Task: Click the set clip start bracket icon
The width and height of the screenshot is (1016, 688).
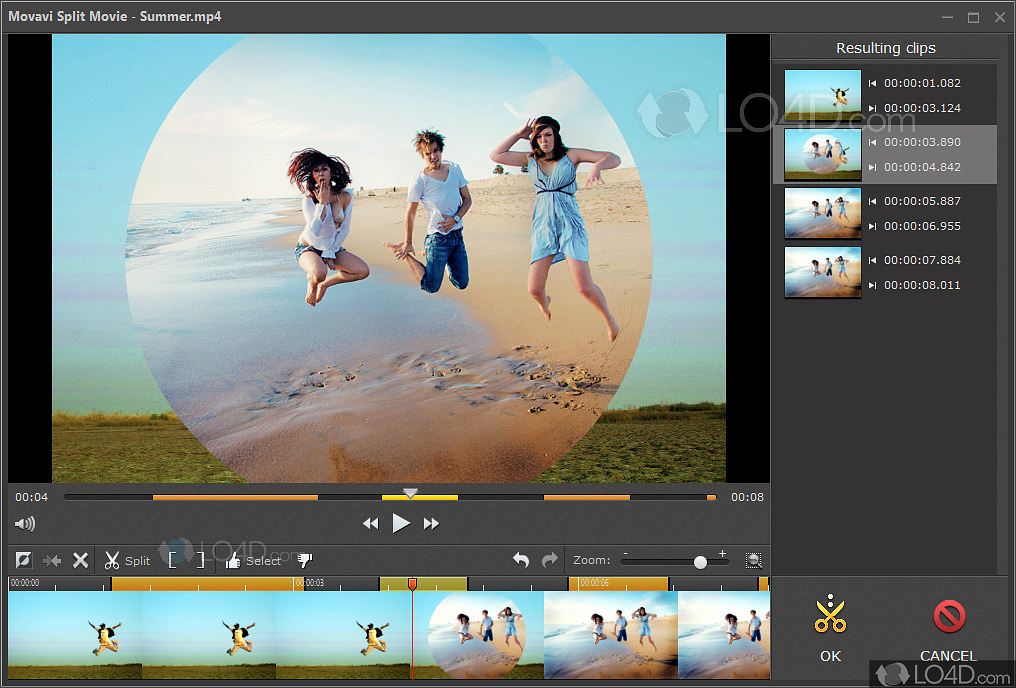Action: click(x=171, y=560)
